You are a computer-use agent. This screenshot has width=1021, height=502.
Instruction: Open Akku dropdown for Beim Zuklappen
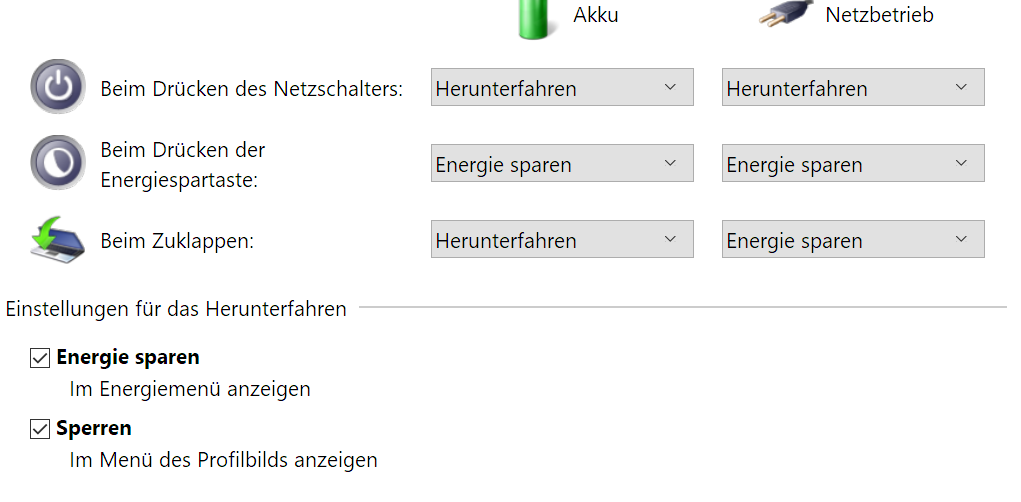tap(561, 240)
